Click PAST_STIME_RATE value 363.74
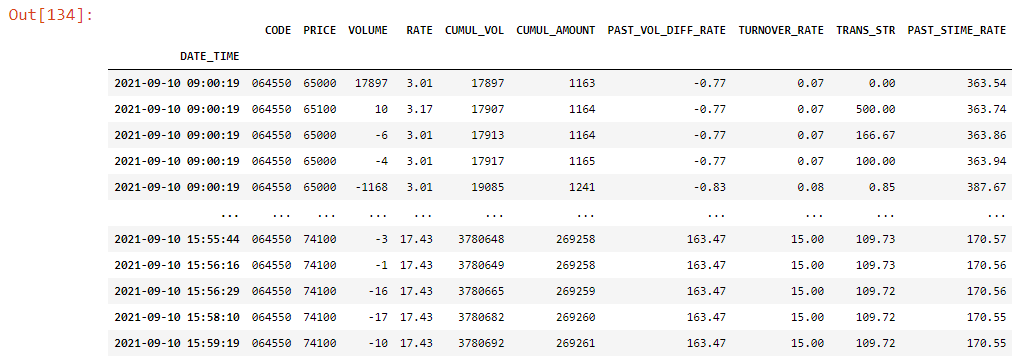This screenshot has height=361, width=1029. pos(986,109)
